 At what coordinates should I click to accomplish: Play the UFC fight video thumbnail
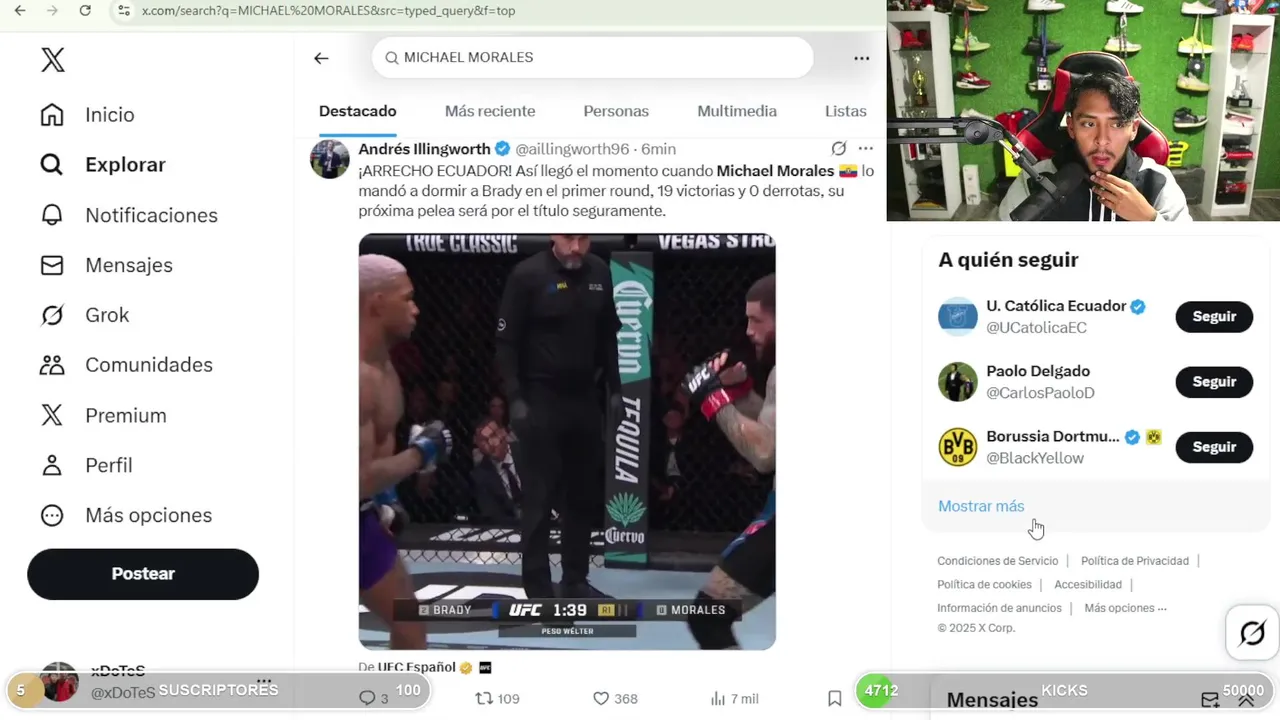click(567, 442)
